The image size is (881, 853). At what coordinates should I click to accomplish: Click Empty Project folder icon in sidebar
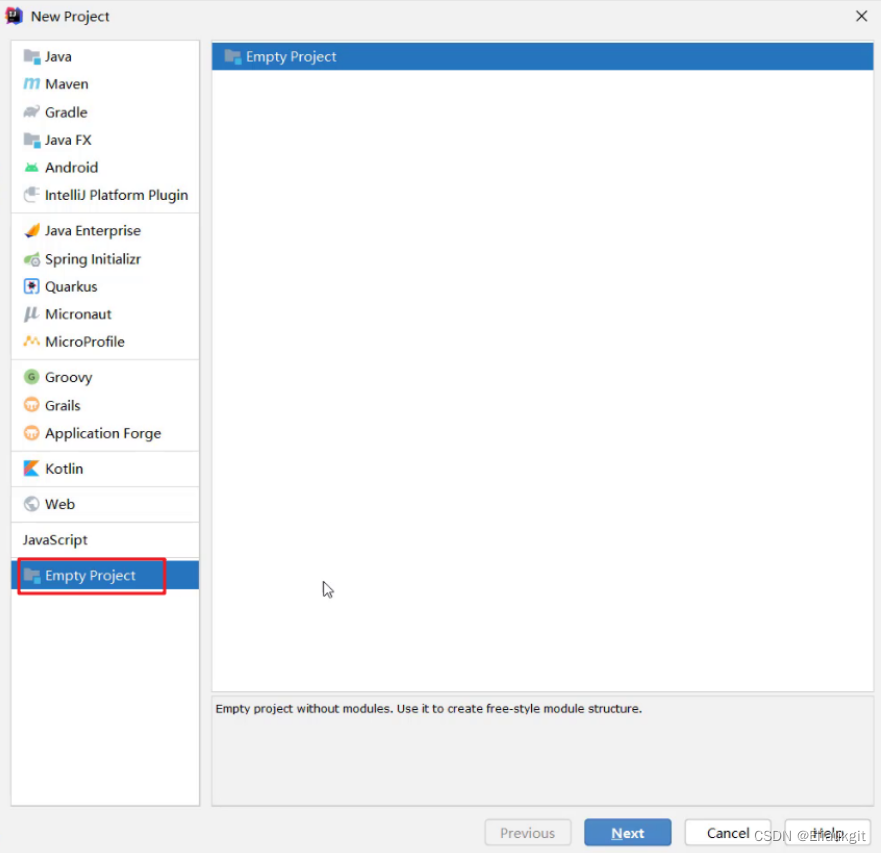click(32, 576)
